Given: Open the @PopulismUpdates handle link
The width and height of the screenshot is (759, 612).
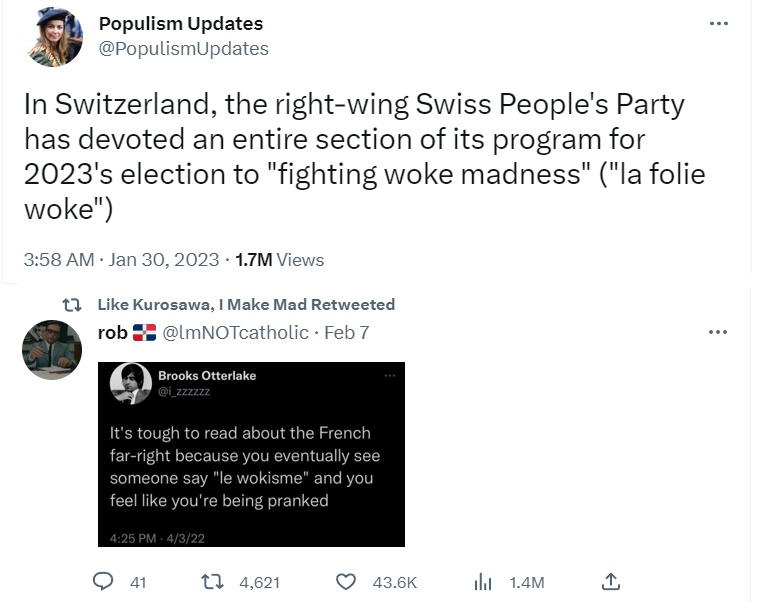Looking at the screenshot, I should click(183, 48).
